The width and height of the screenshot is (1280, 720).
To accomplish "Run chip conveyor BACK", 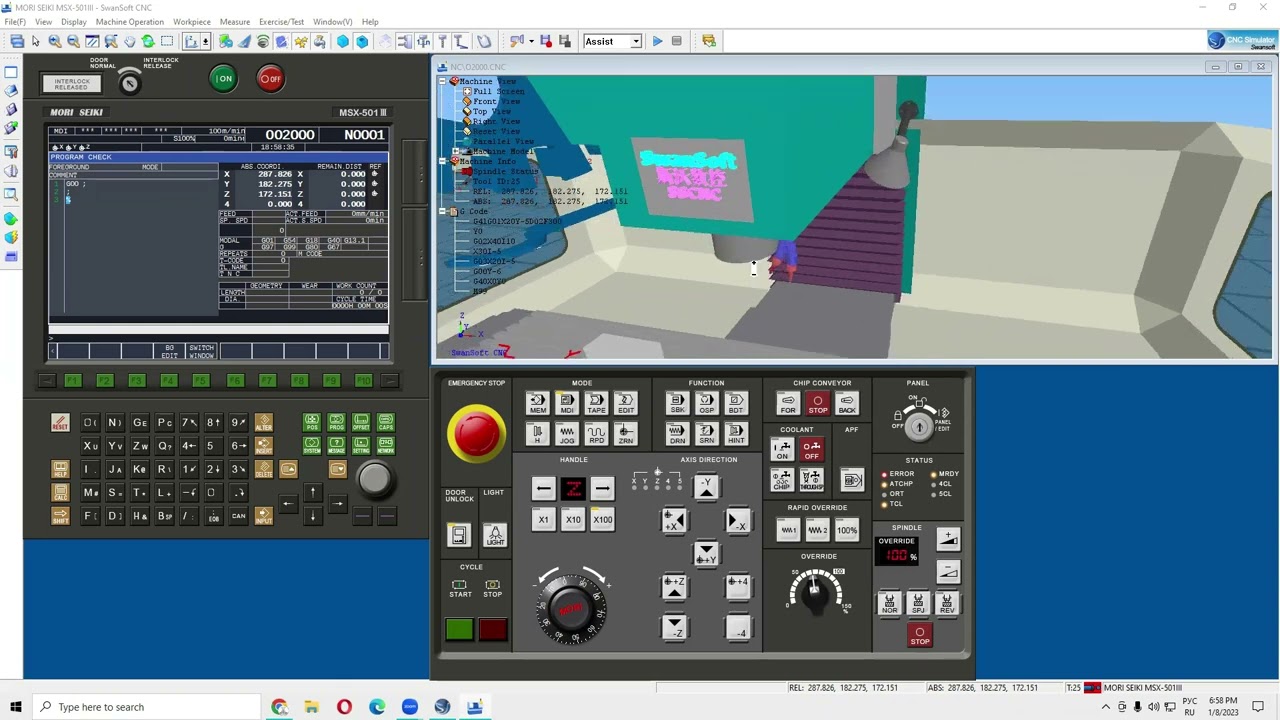I will tap(847, 404).
